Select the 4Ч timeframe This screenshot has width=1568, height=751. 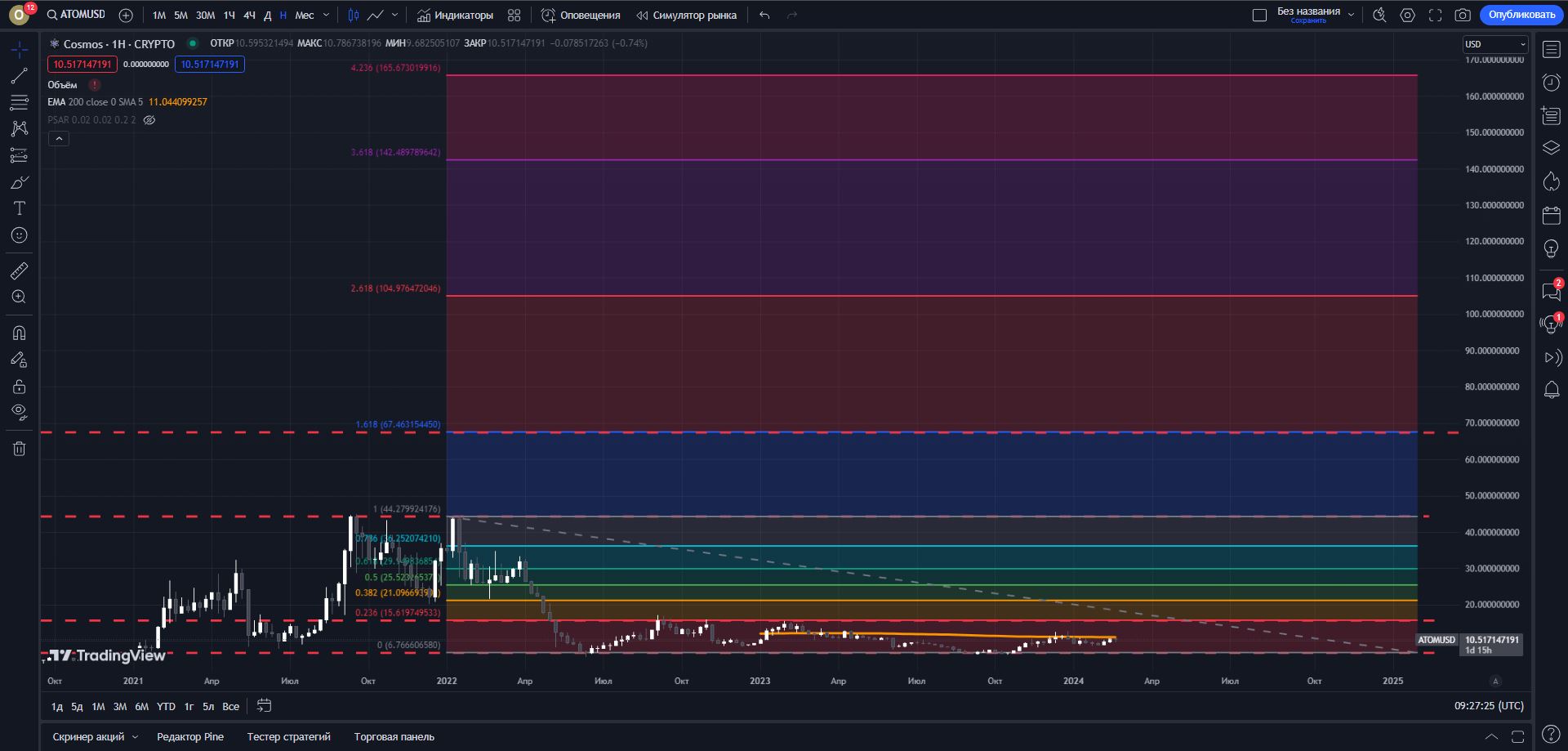[249, 15]
